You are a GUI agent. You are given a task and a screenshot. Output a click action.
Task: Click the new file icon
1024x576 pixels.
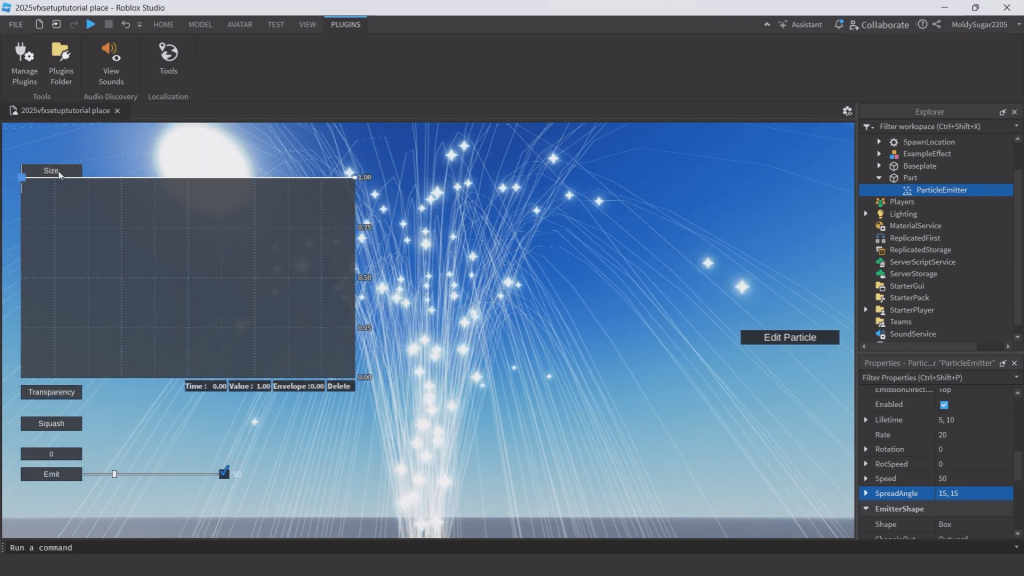(39, 24)
